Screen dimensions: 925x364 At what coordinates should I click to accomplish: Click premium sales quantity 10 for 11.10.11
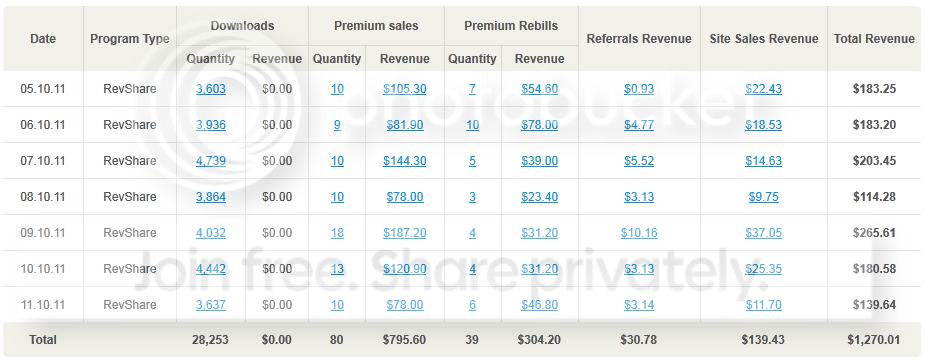pos(337,305)
